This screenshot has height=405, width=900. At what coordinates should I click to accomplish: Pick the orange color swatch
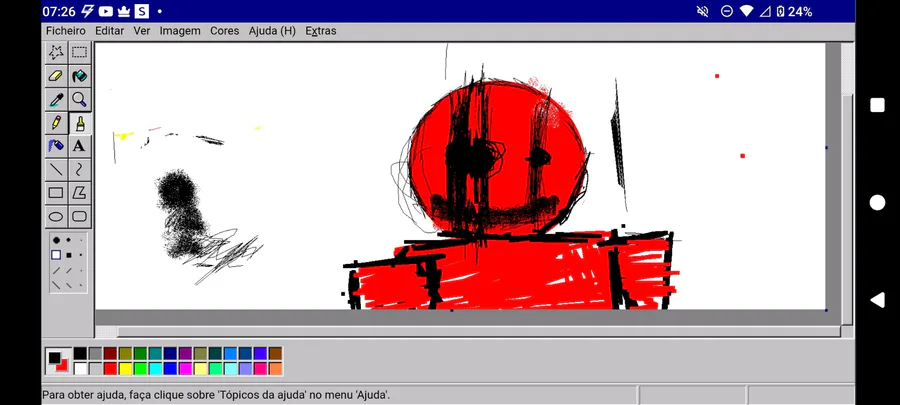click(276, 368)
